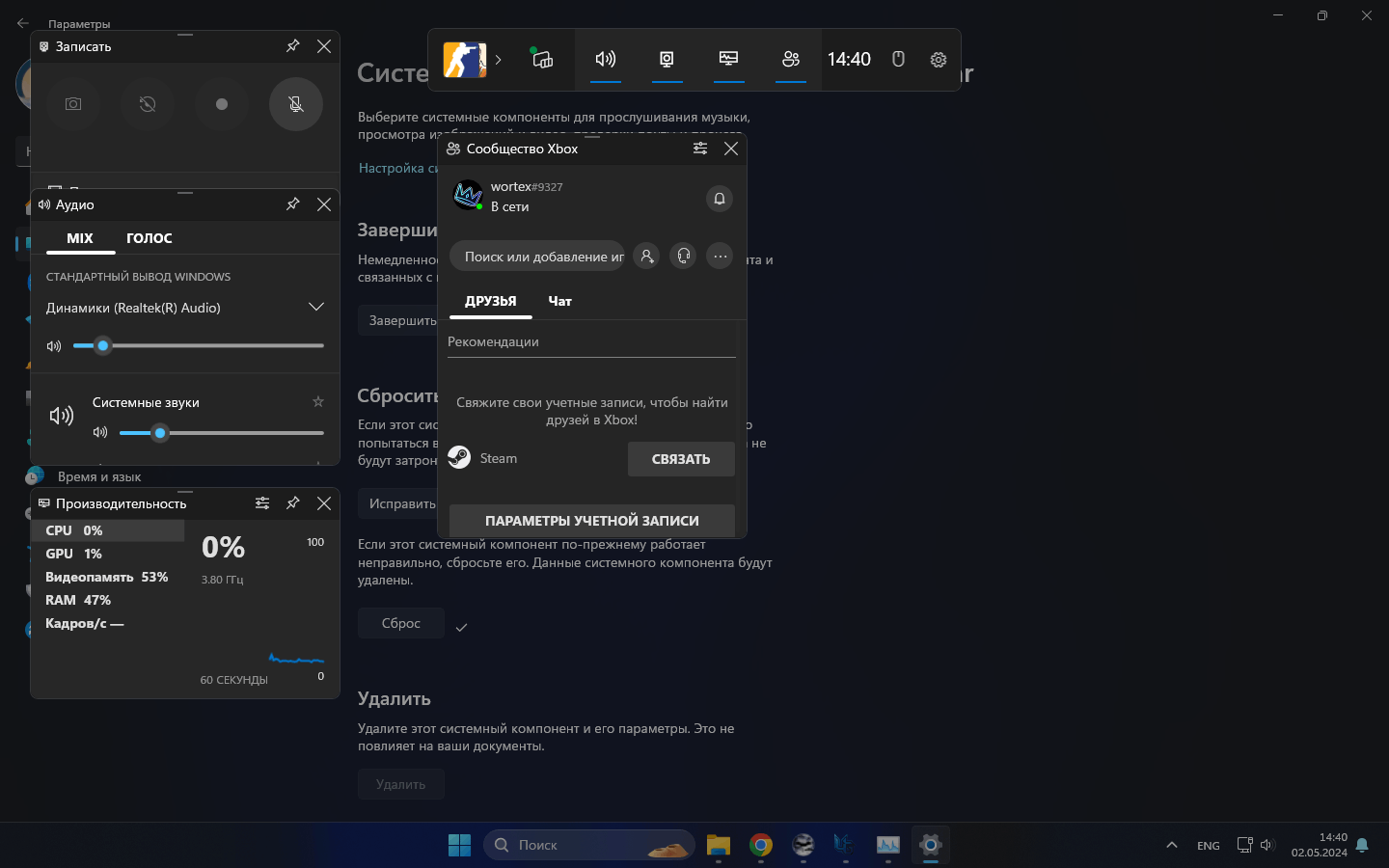Select the GPU metric row
The width and height of the screenshot is (1389, 868).
pos(108,554)
